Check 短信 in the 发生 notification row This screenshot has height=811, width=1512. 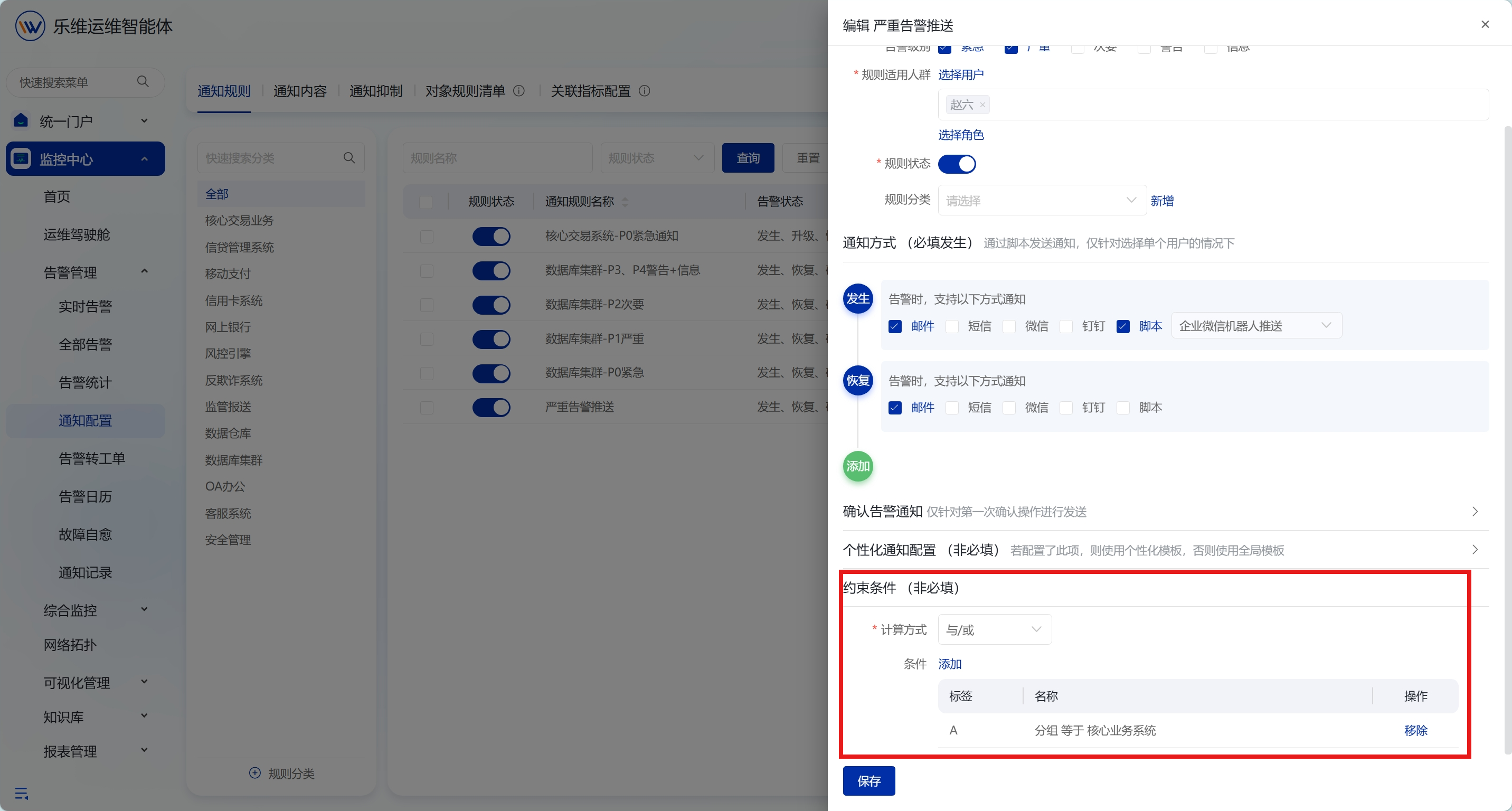pyautogui.click(x=952, y=326)
